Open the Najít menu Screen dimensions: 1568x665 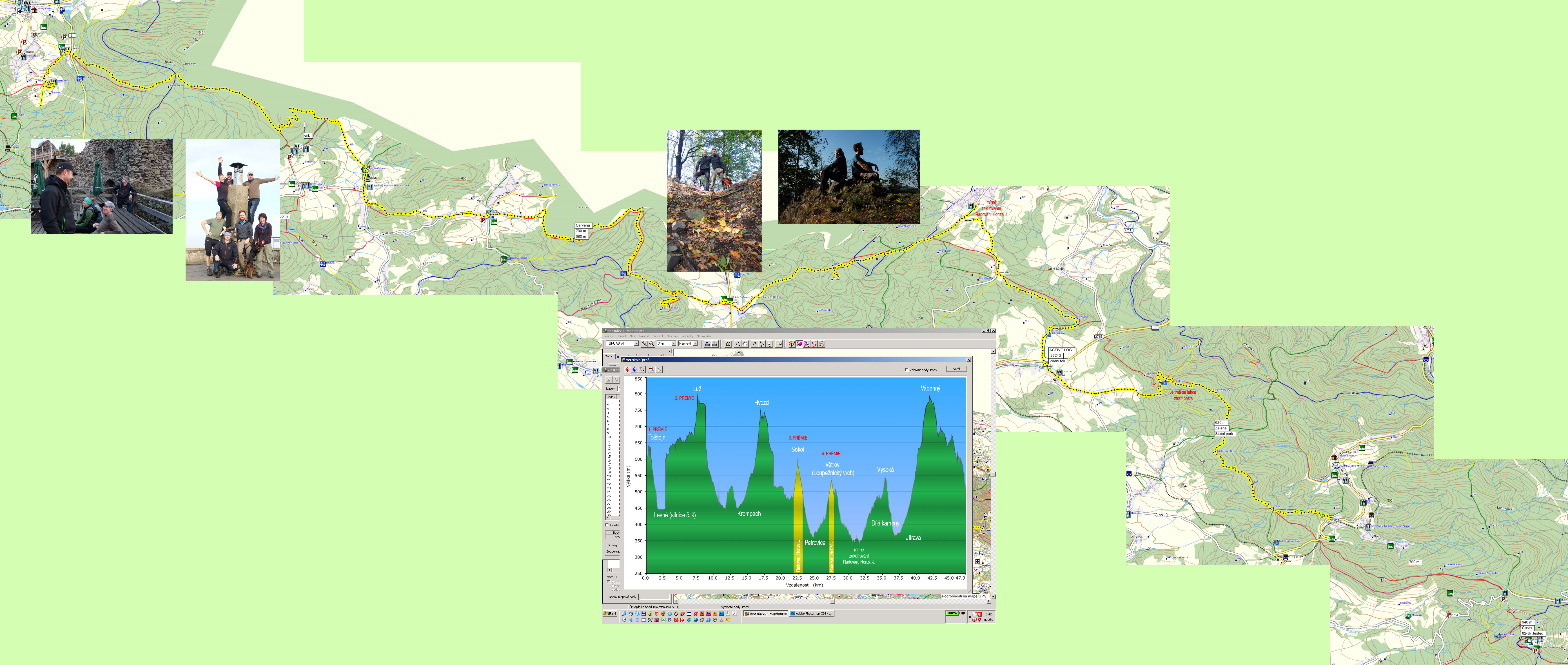pos(633,336)
